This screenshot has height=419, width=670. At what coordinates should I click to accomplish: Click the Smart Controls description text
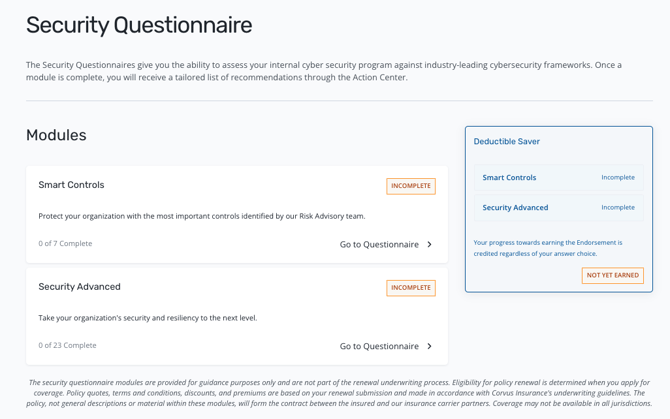pos(202,216)
